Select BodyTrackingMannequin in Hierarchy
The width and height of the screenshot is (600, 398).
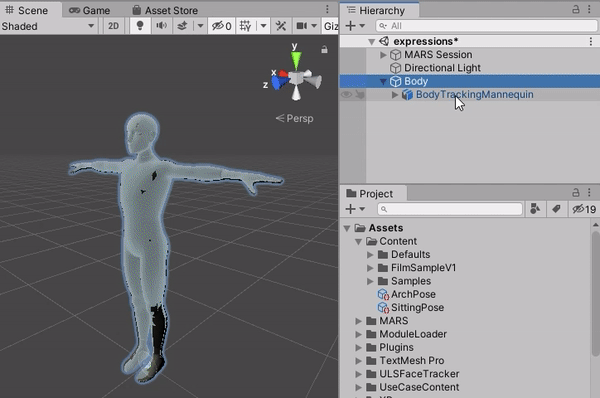[474, 95]
